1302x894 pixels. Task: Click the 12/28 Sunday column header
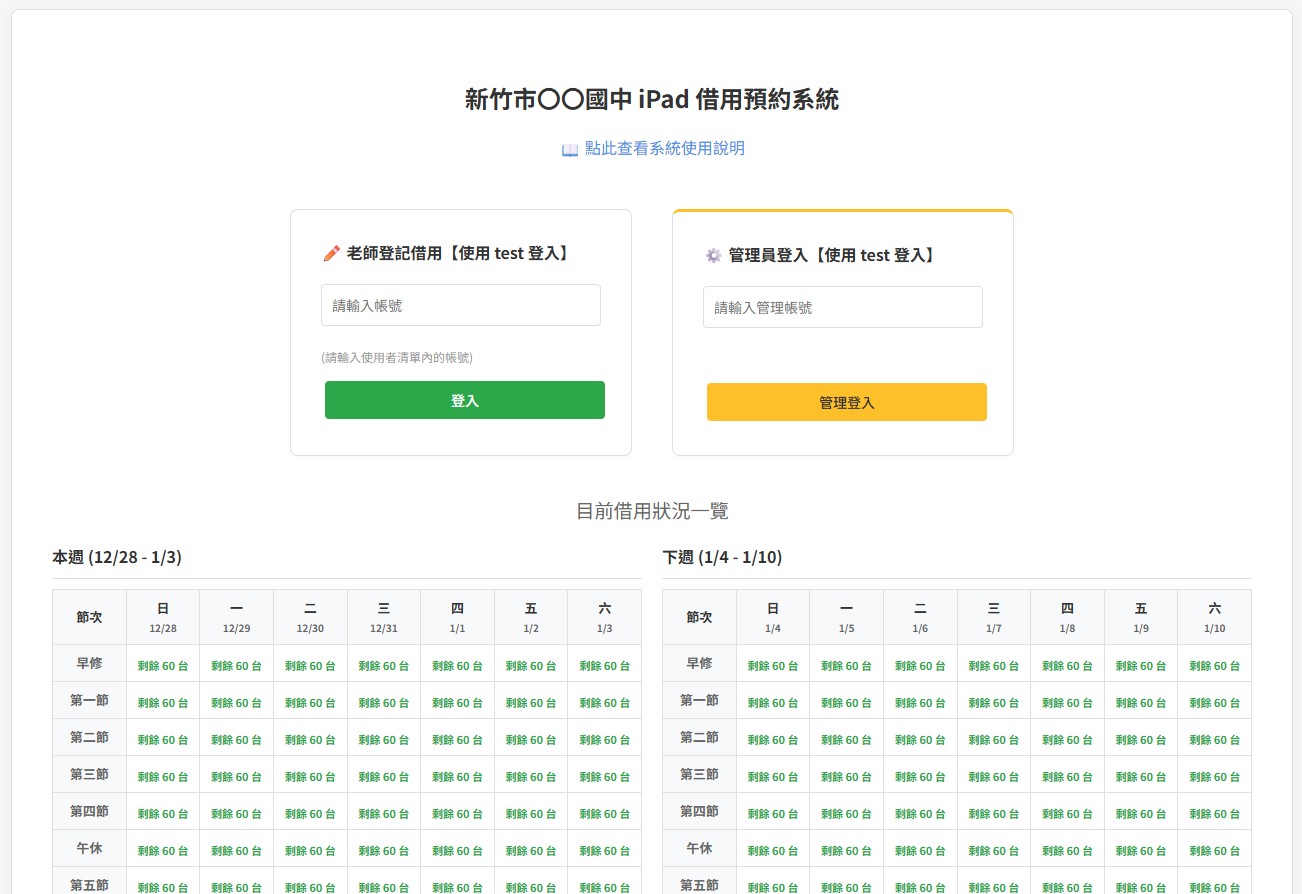(163, 617)
